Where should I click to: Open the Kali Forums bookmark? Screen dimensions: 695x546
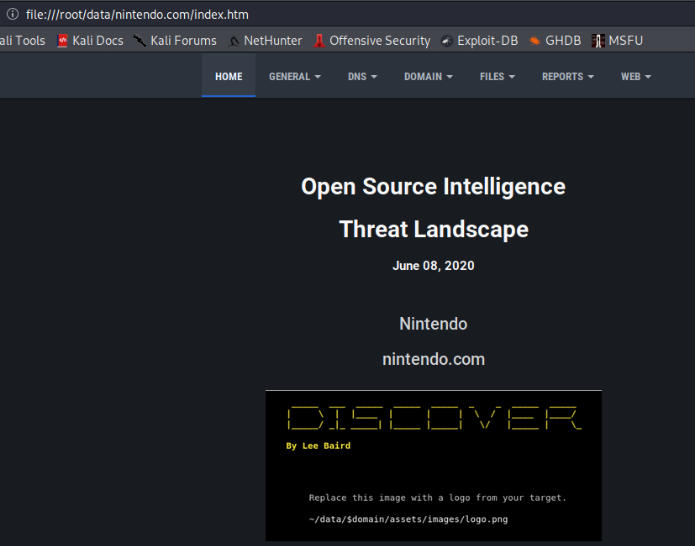click(176, 41)
